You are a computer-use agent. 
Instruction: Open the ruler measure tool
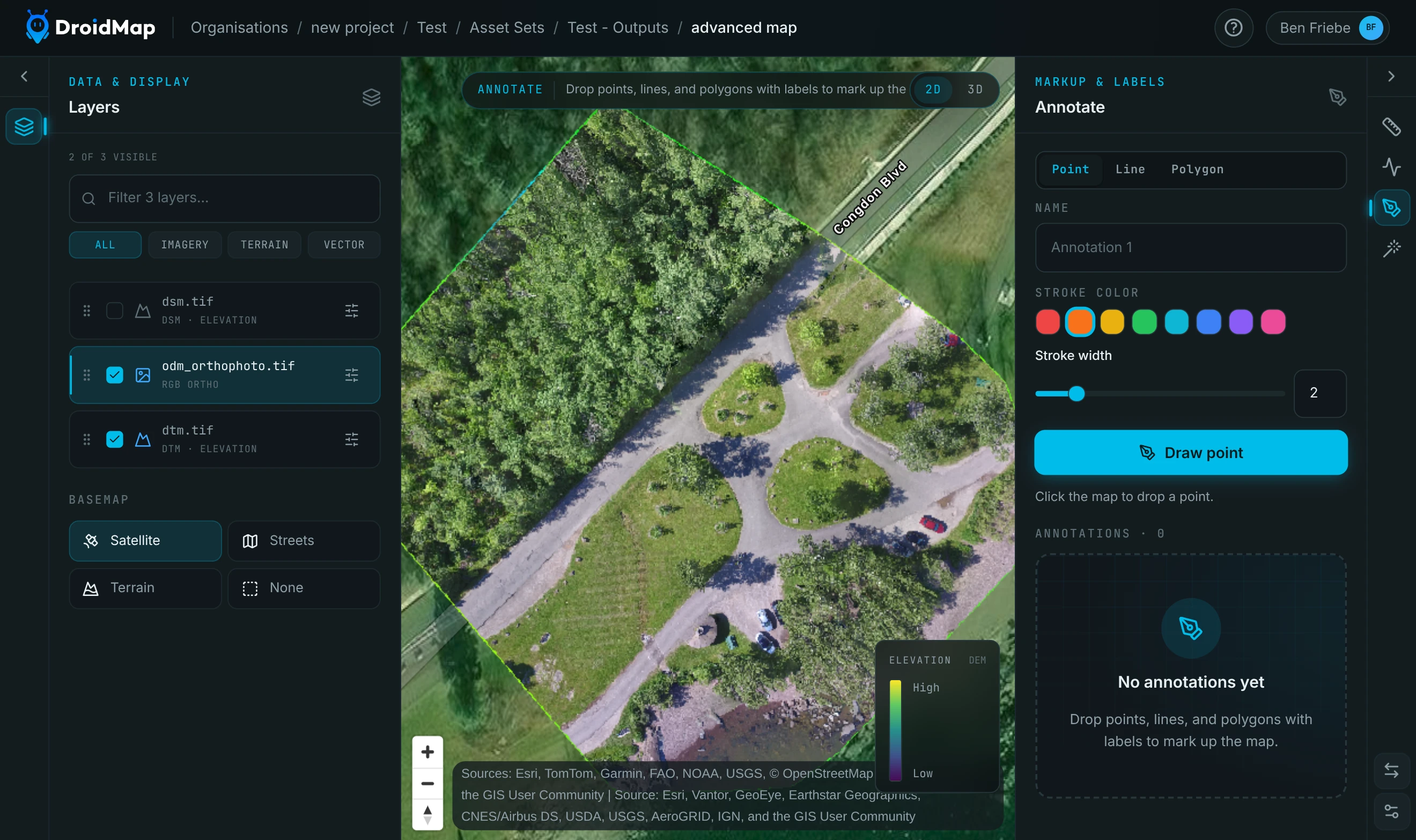pos(1391,126)
